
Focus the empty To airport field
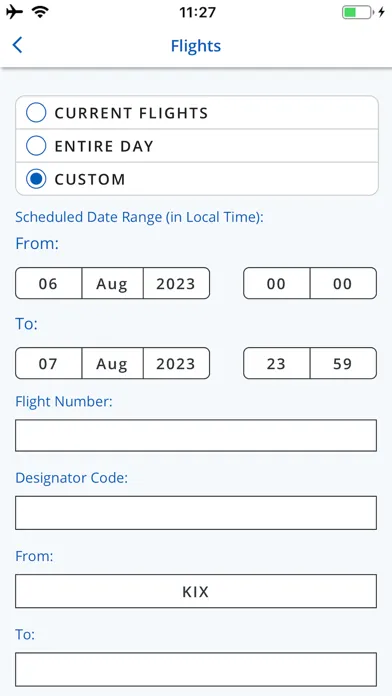tap(196, 669)
